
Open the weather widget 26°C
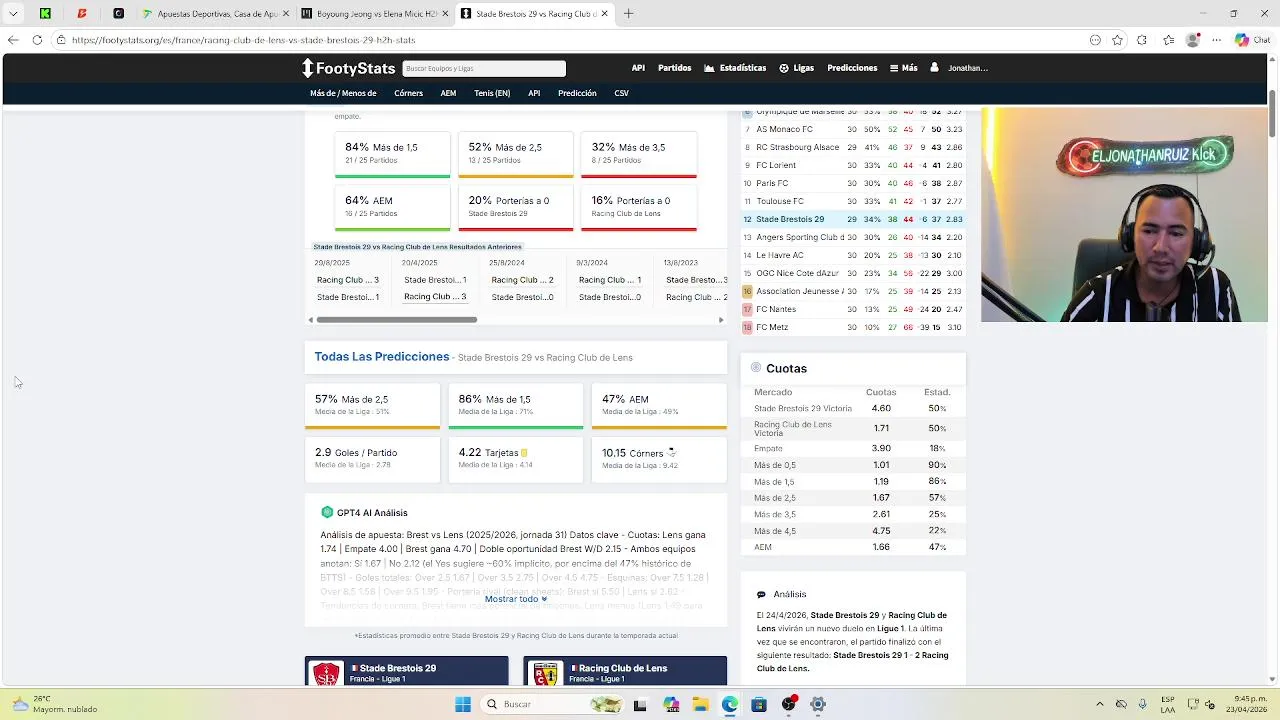pos(55,704)
